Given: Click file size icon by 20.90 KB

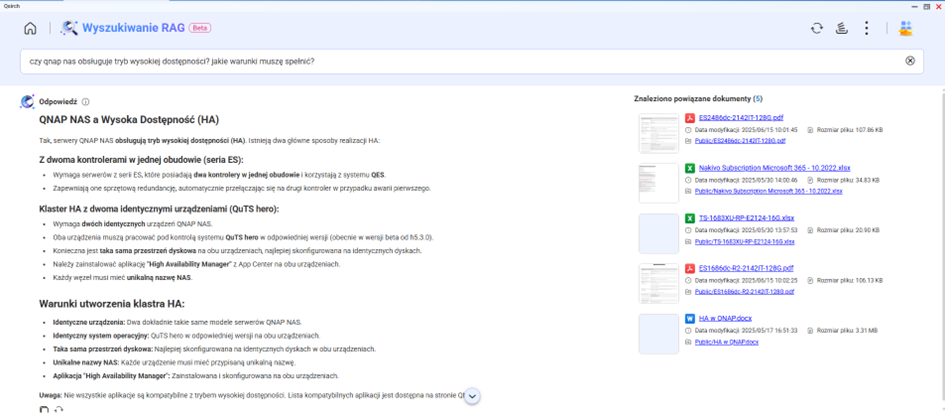Looking at the screenshot, I should (811, 230).
